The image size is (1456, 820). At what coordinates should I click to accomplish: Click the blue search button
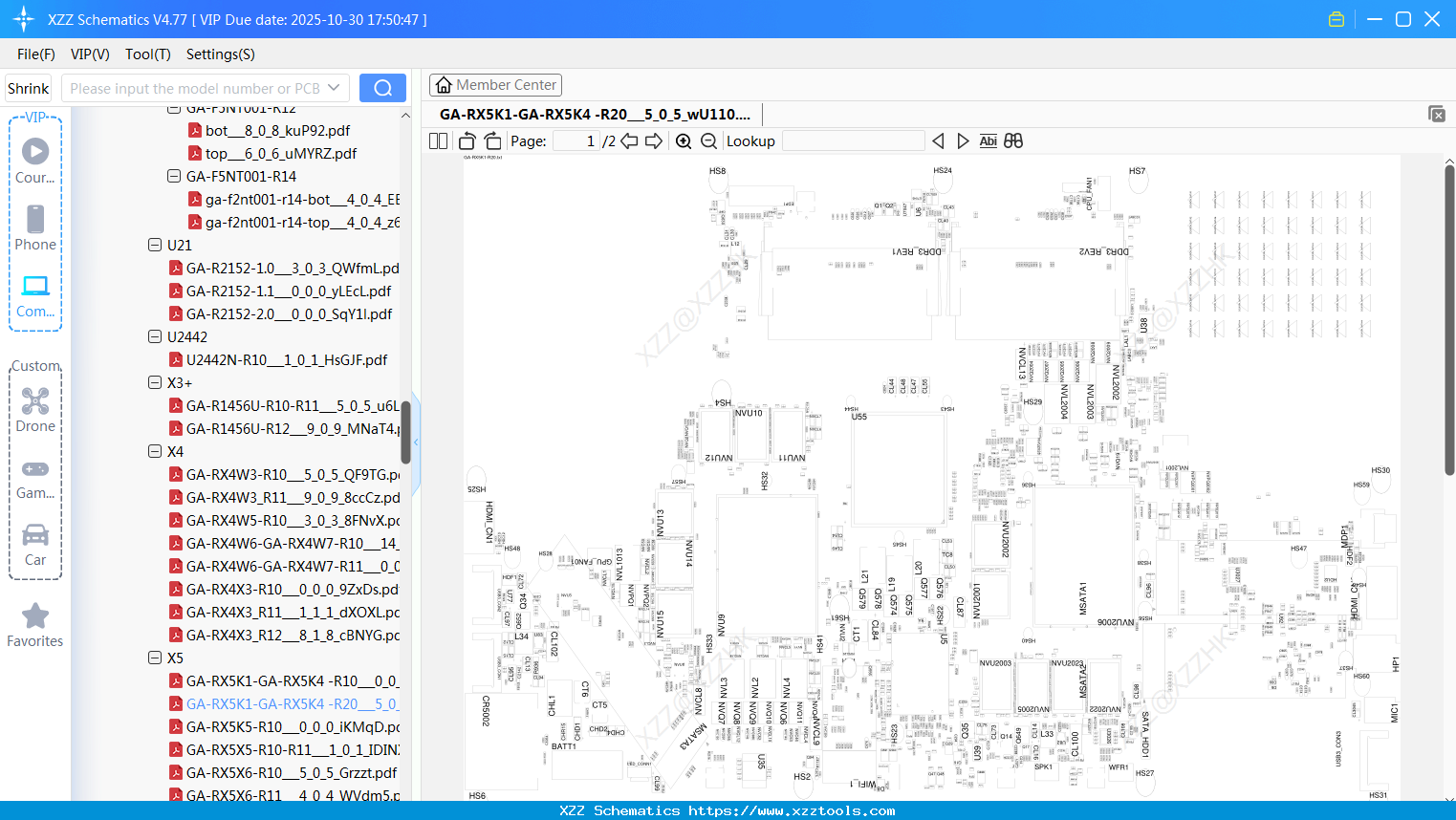tap(382, 88)
